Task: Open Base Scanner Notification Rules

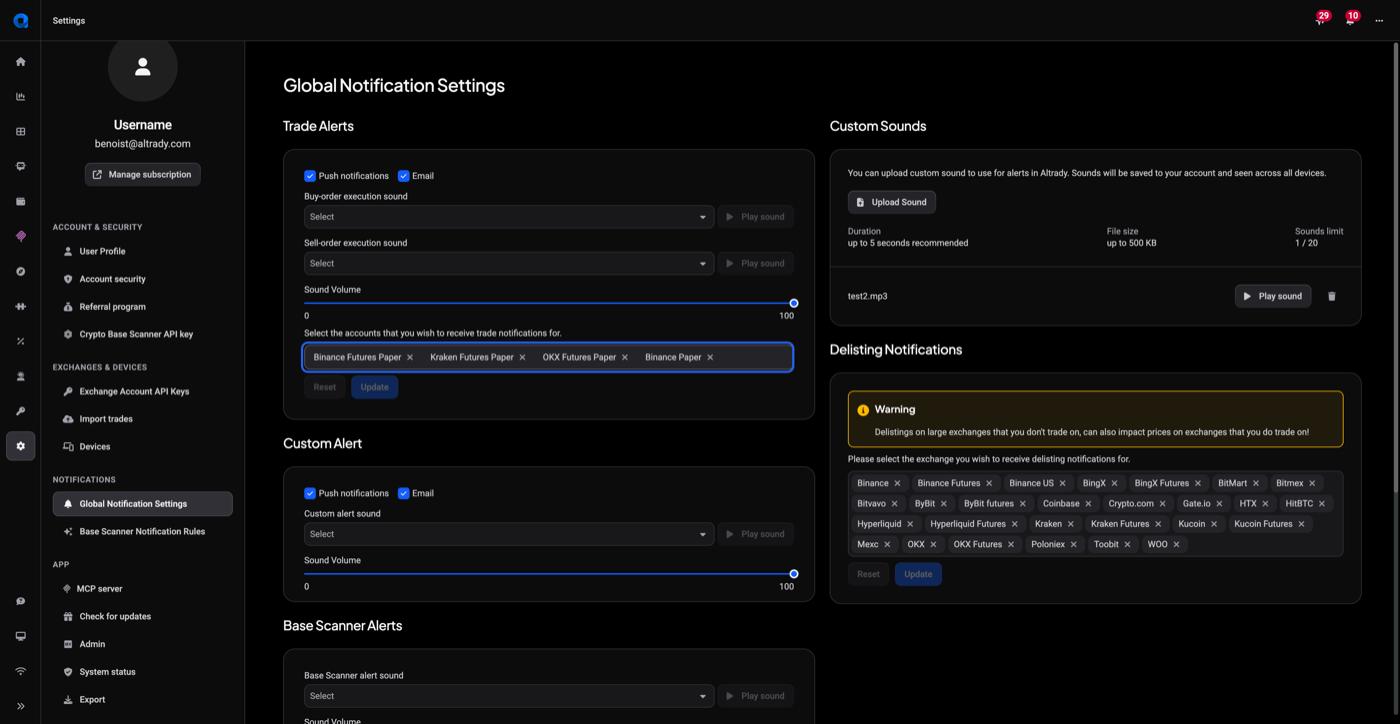Action: click(x=142, y=531)
